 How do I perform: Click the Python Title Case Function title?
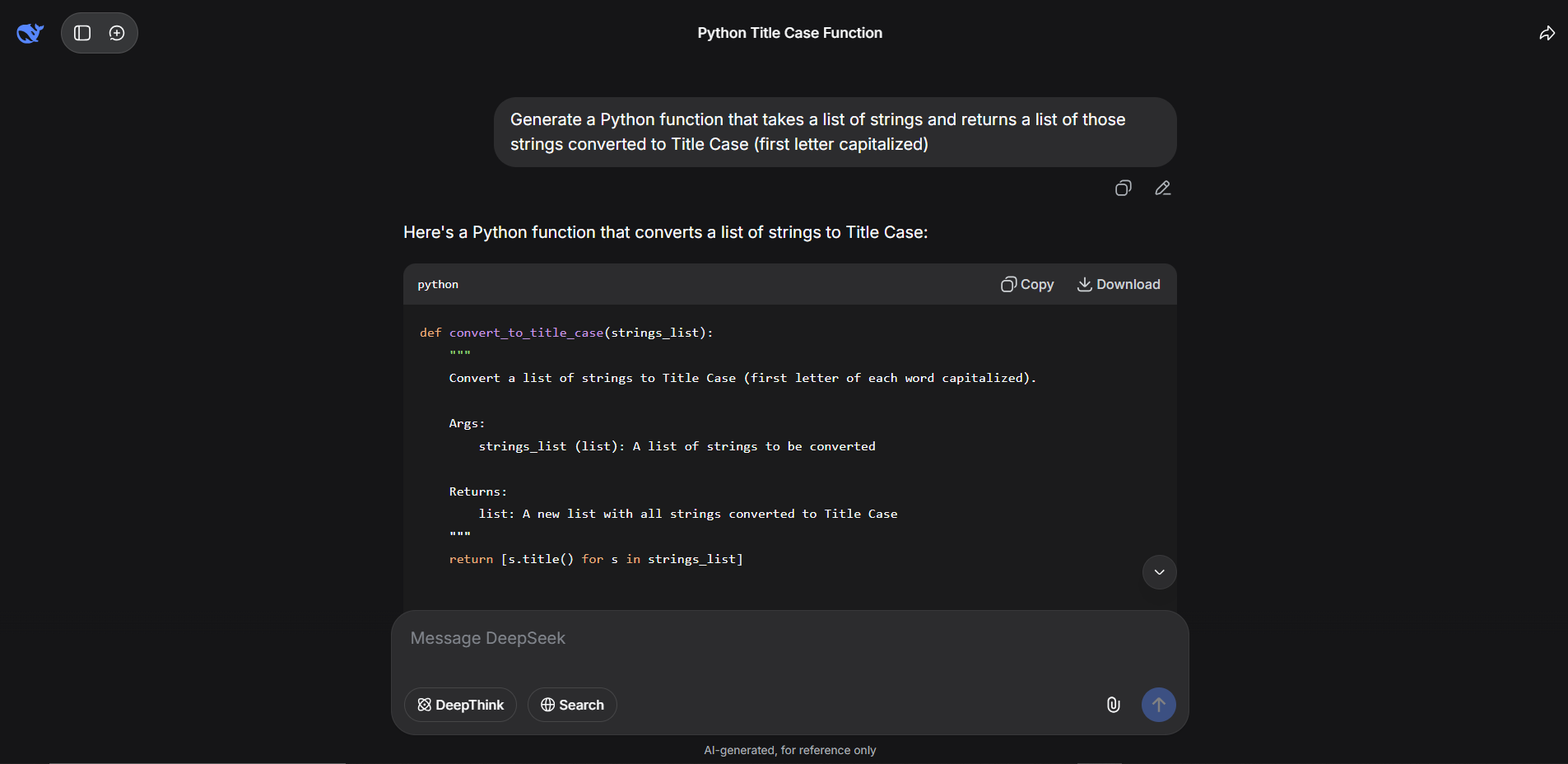789,33
